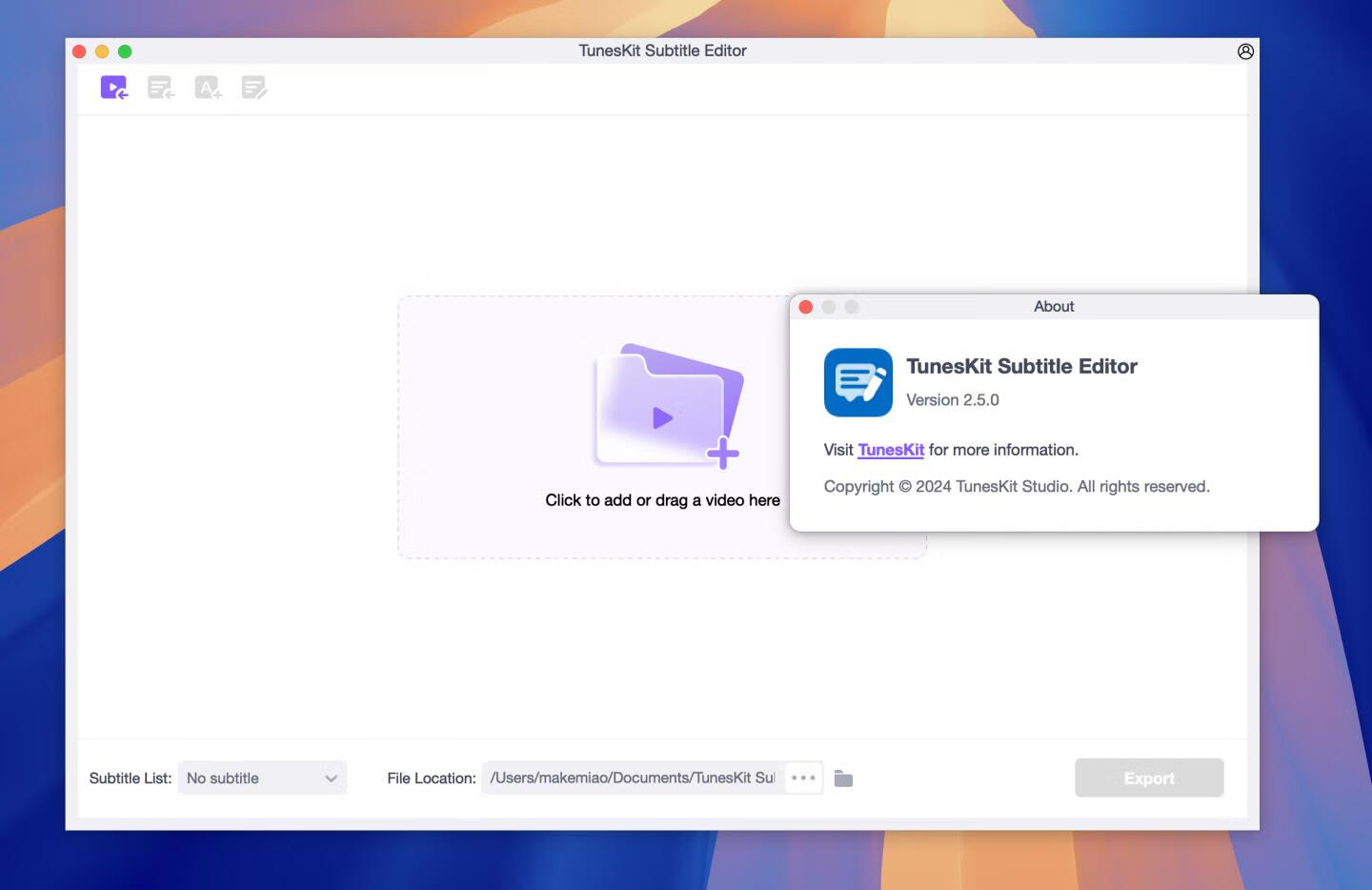Open the TunesKit link in About window
This screenshot has width=1372, height=890.
coord(891,450)
